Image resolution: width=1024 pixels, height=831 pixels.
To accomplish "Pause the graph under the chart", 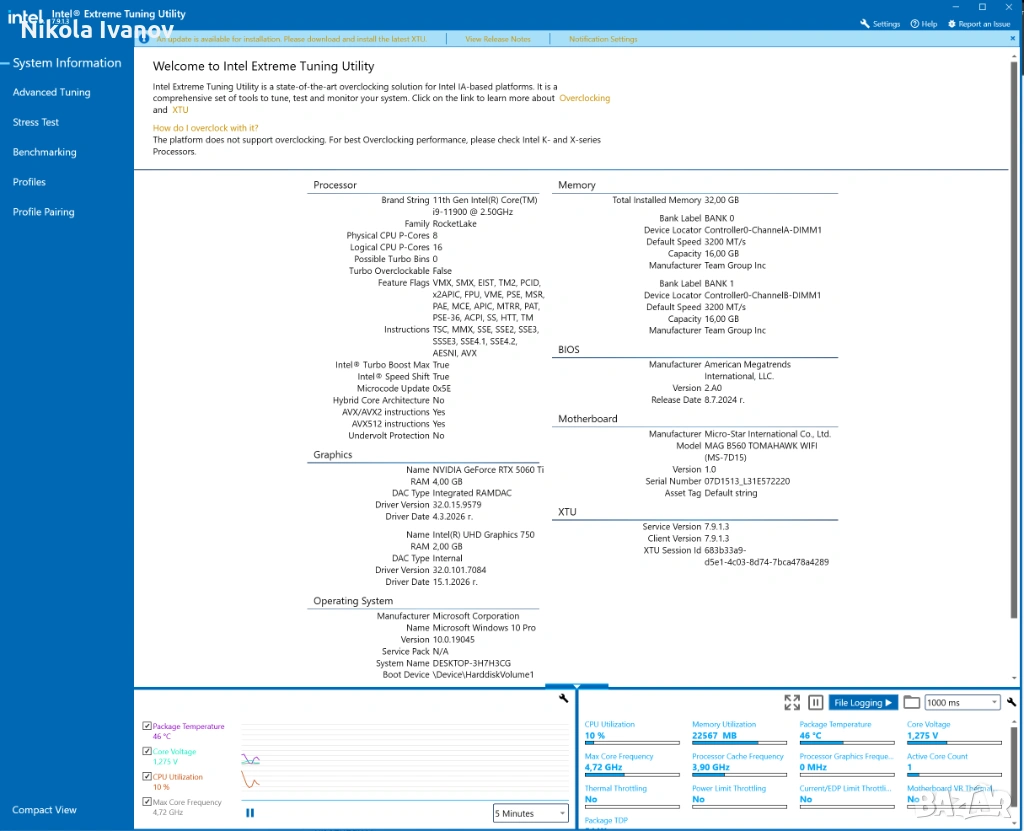I will [x=250, y=813].
